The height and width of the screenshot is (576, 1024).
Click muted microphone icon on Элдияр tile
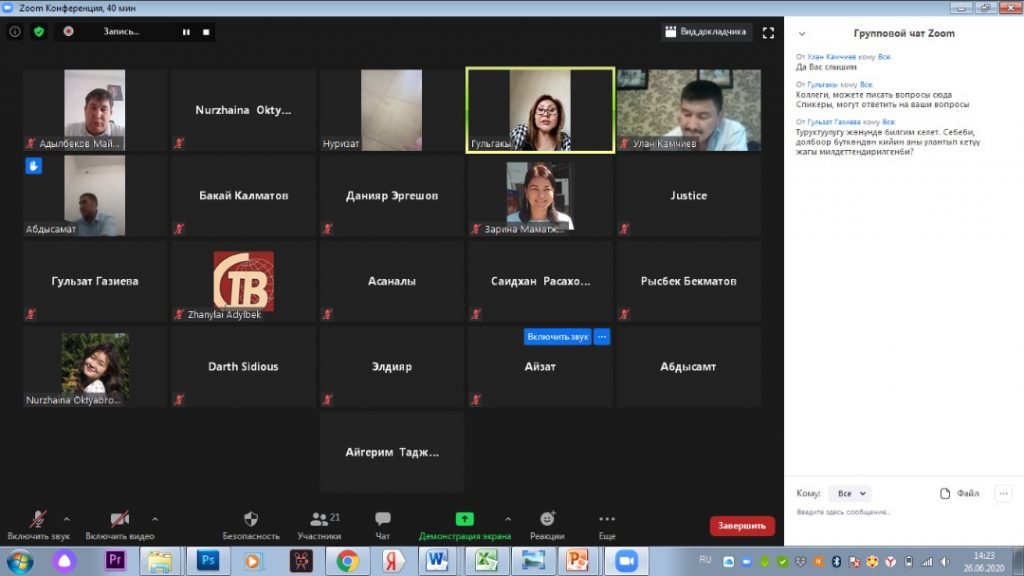pos(327,400)
